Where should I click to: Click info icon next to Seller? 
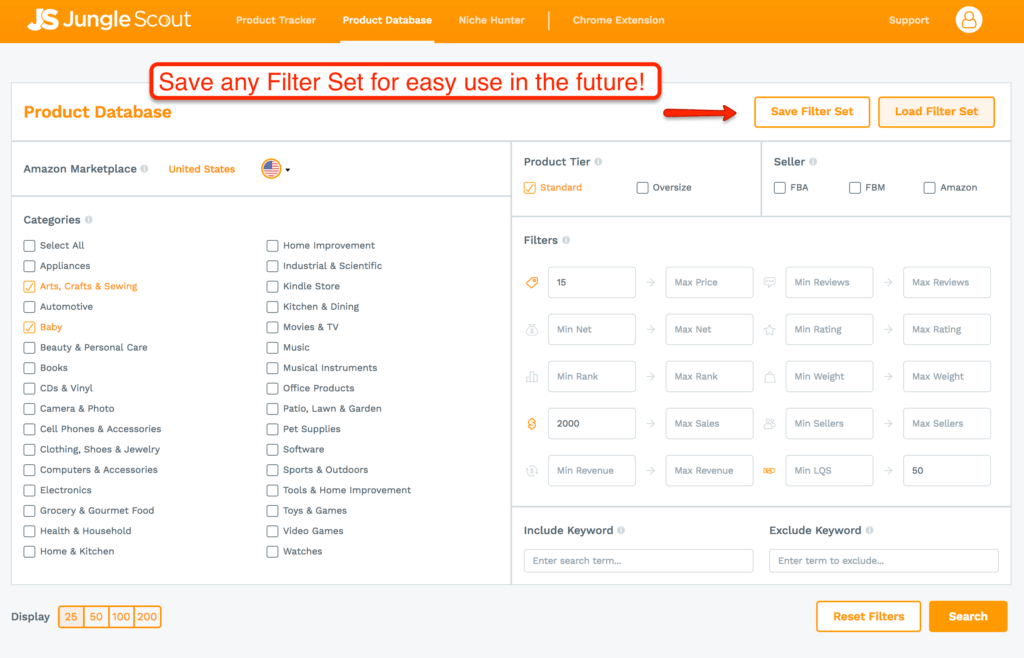pos(813,161)
